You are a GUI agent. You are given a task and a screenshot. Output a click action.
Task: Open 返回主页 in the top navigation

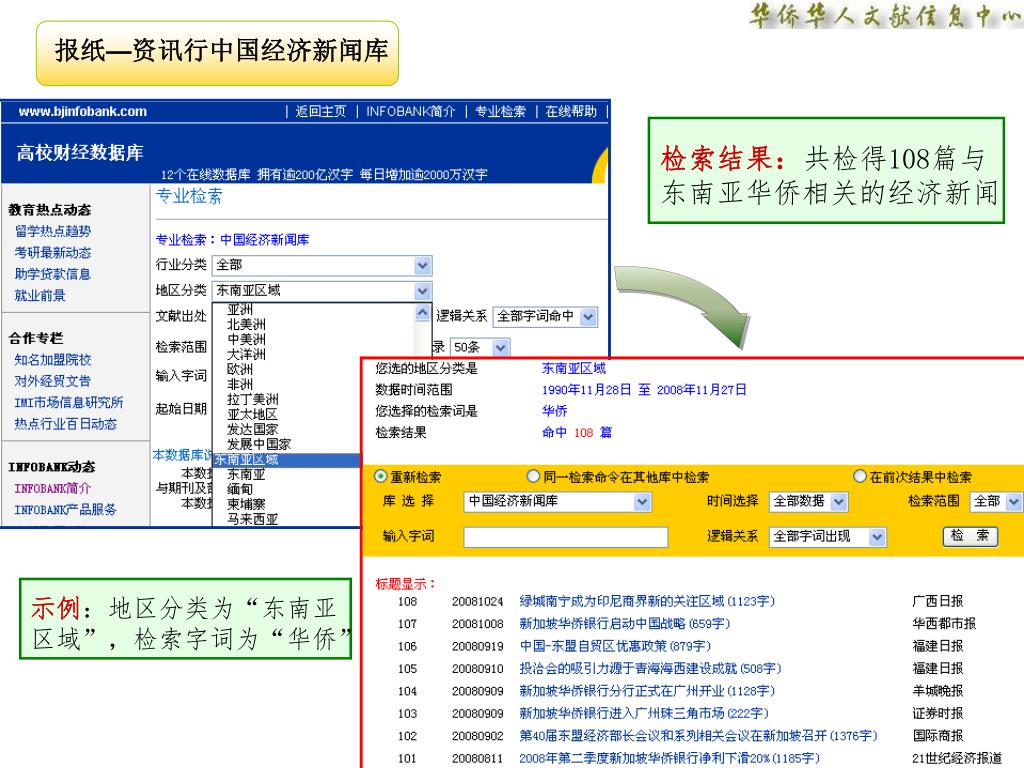[x=320, y=112]
